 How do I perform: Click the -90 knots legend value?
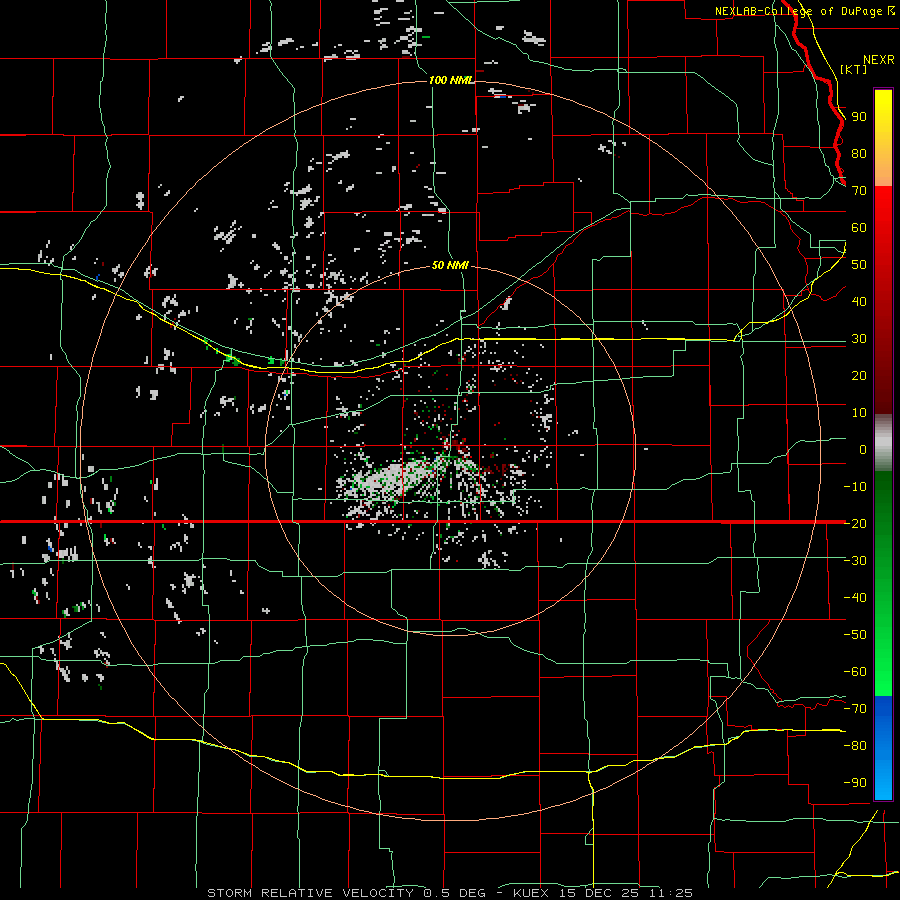pyautogui.click(x=855, y=783)
